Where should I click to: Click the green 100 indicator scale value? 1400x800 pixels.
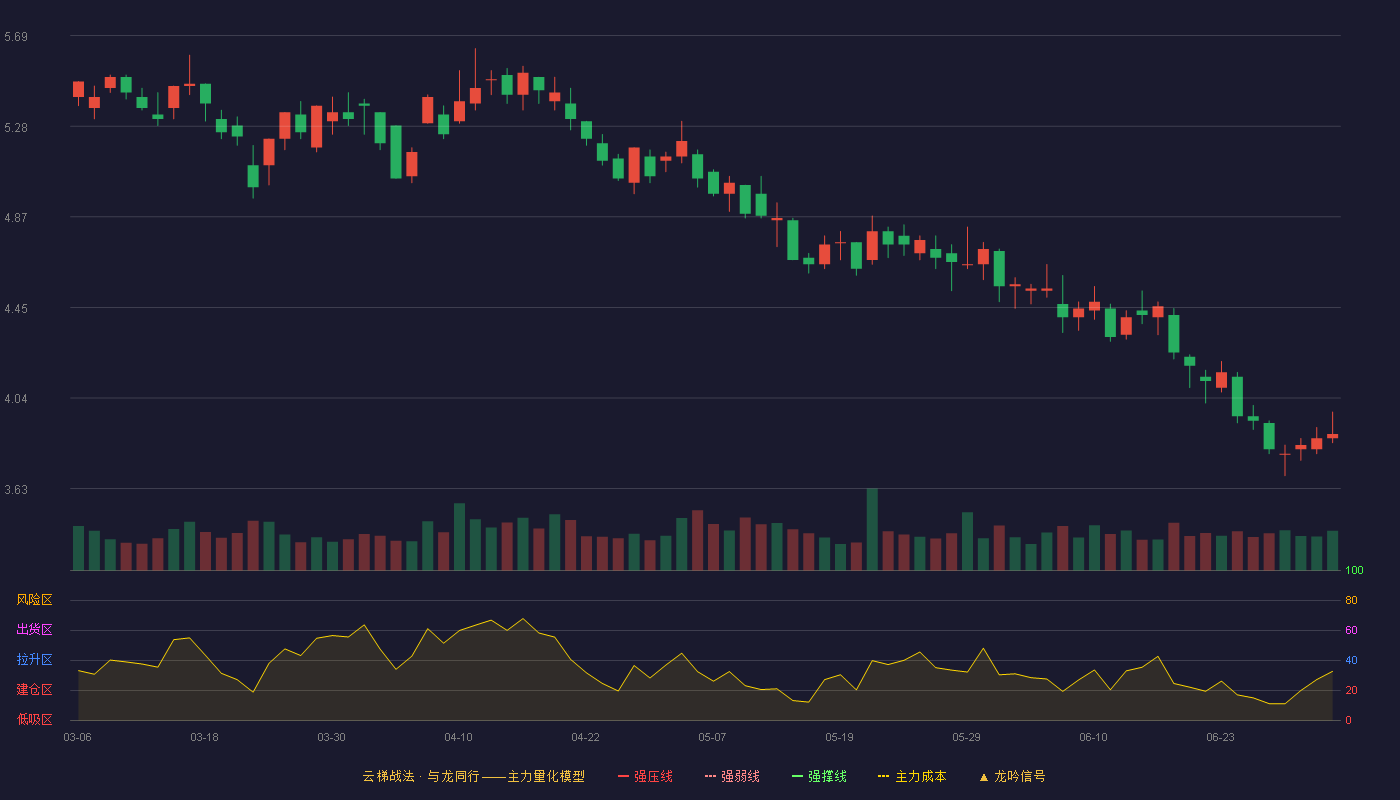click(1355, 570)
